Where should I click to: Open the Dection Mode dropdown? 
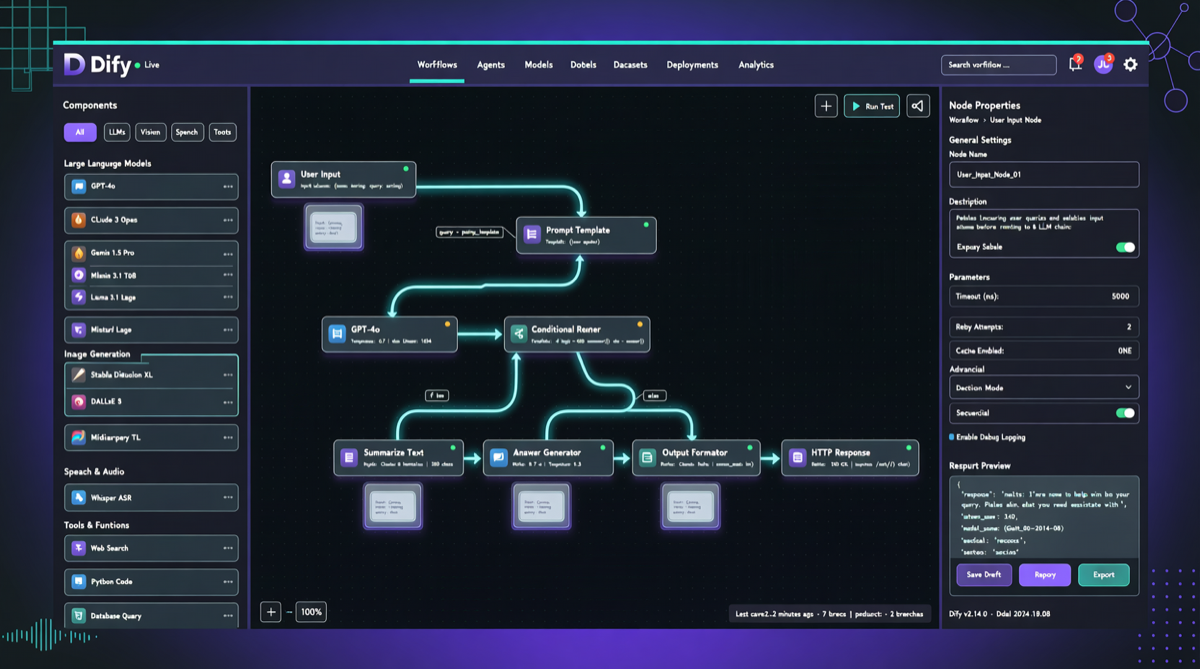1044,387
